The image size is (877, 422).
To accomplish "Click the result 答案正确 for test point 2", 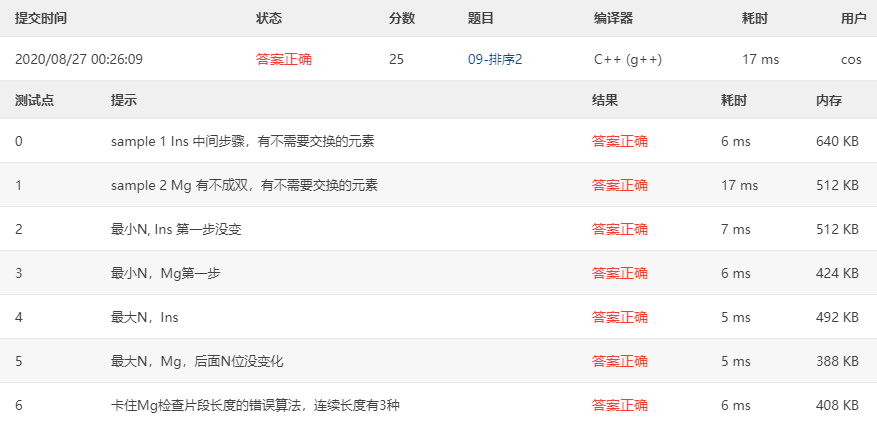I will [620, 229].
